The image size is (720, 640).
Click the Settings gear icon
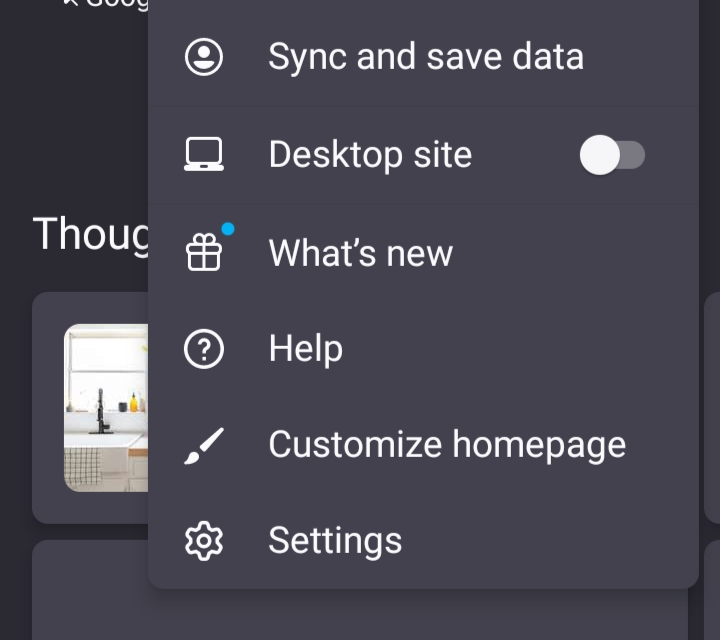pos(204,541)
